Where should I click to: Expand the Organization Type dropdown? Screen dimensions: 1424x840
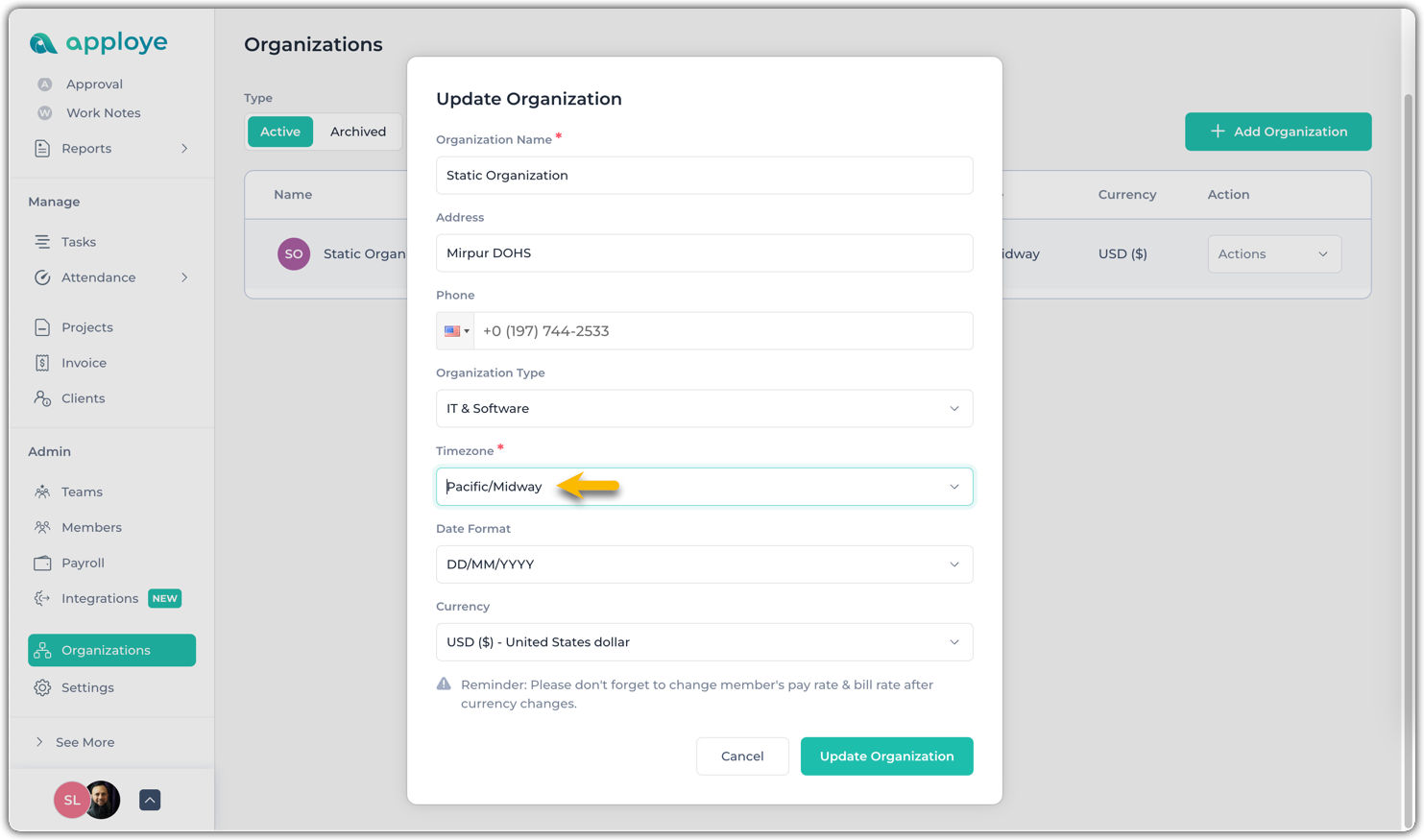[x=704, y=409]
